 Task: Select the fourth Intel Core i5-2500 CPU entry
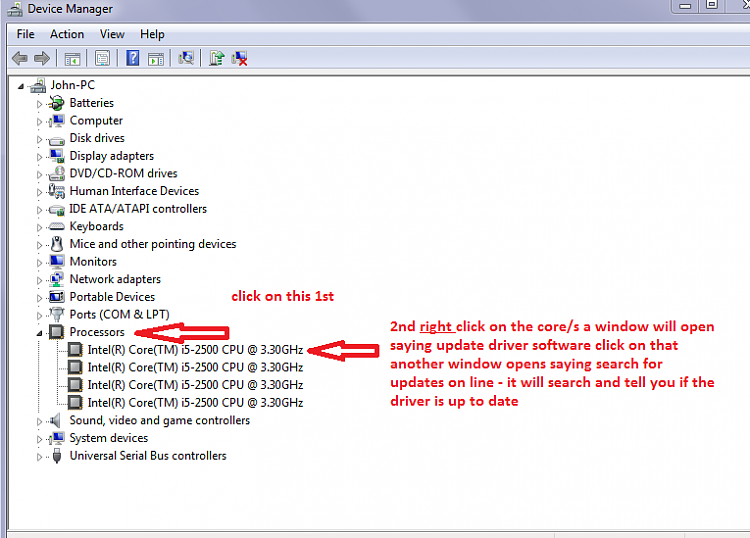coord(195,403)
